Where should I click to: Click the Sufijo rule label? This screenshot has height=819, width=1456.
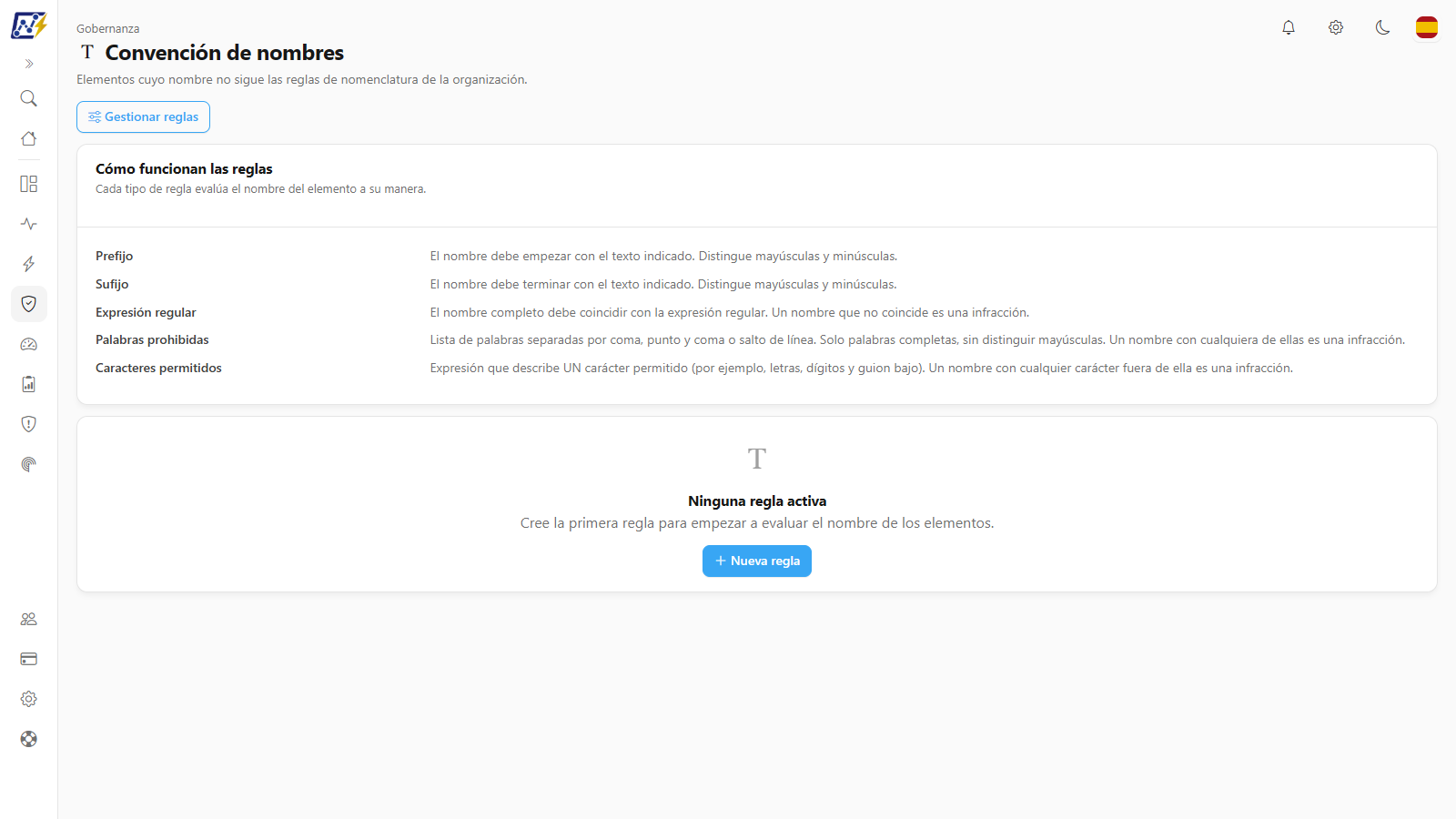pyautogui.click(x=112, y=285)
